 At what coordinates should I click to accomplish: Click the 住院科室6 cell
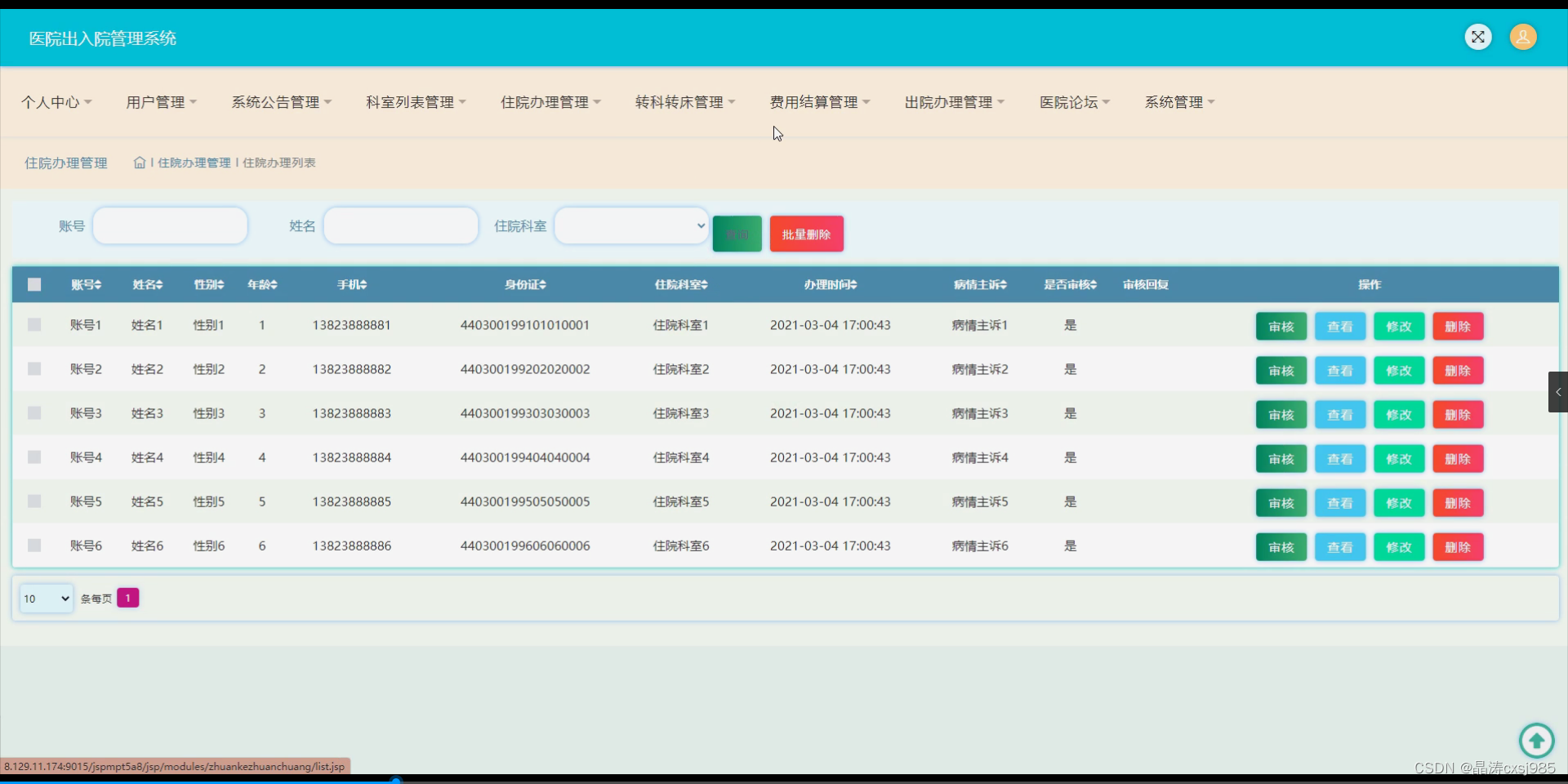click(x=681, y=546)
